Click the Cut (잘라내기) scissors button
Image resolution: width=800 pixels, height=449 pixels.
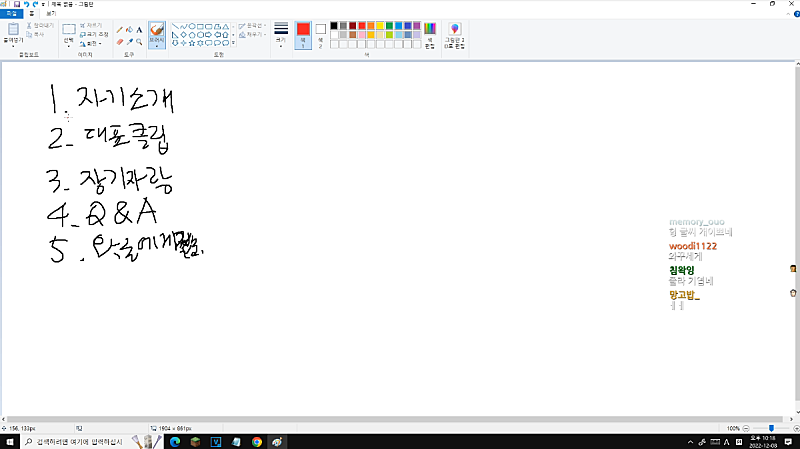click(x=40, y=25)
